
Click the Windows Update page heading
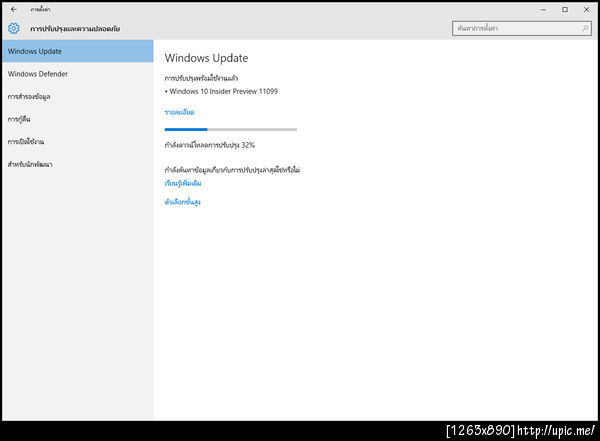pyautogui.click(x=206, y=58)
